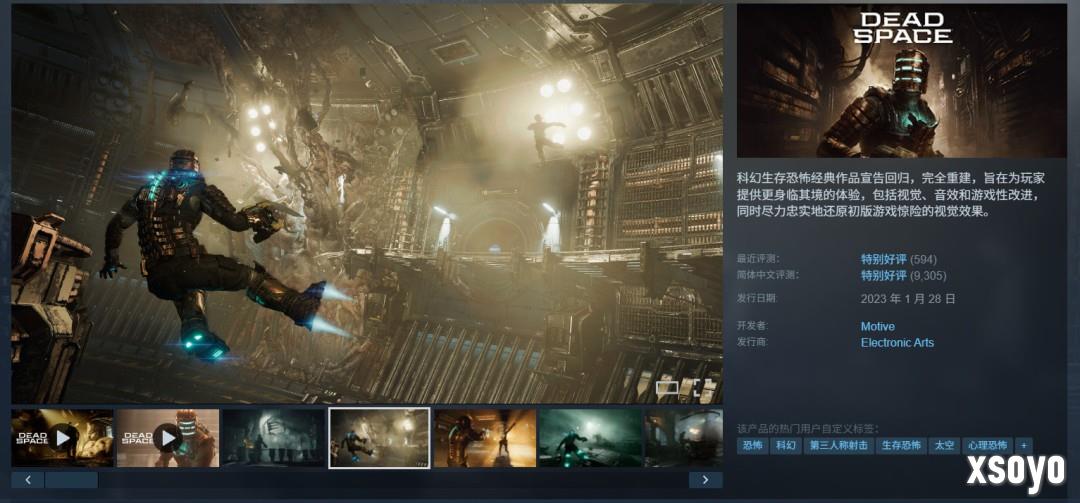Open recent reviews 特别好评 (594) link

pyautogui.click(x=899, y=260)
